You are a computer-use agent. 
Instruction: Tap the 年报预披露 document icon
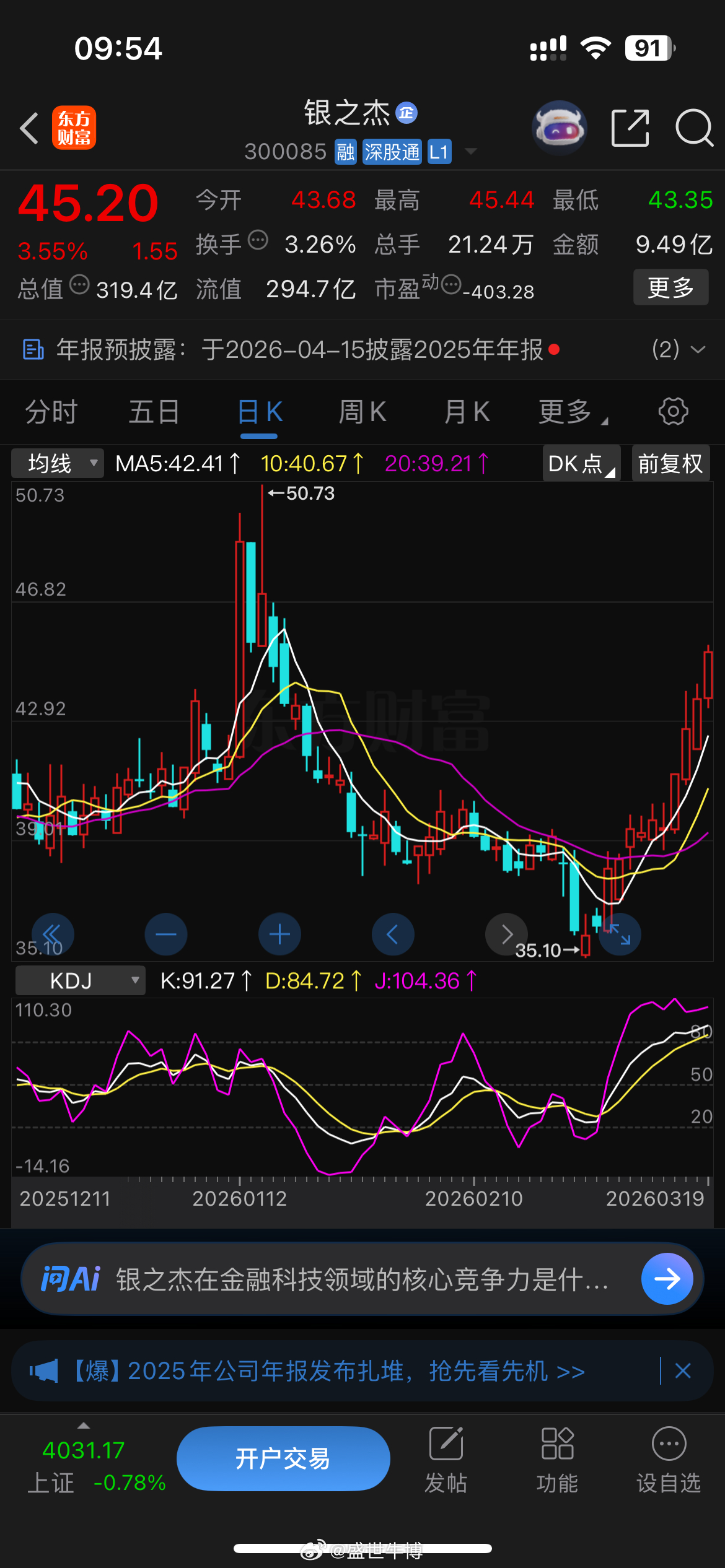[33, 349]
